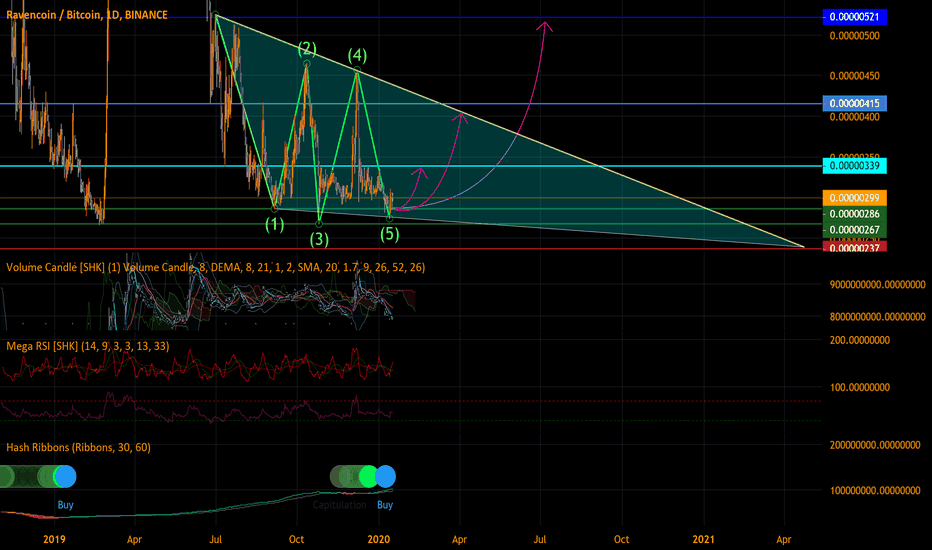Click wave label (1) on the chart
932x550 pixels.
pos(275,224)
